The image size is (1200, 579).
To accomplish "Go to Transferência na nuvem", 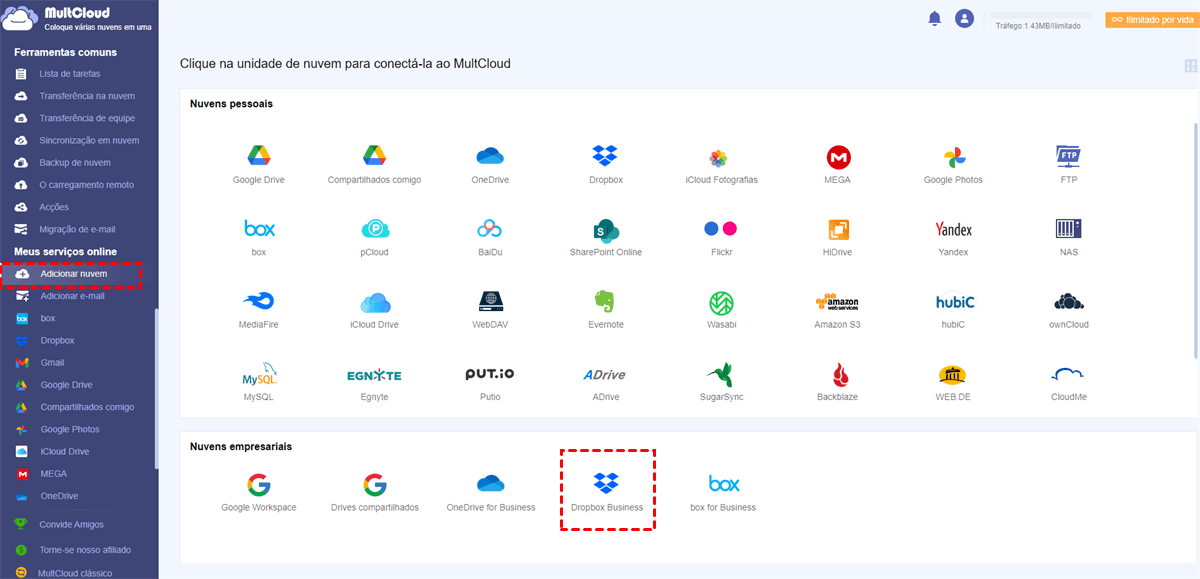I will (x=87, y=96).
